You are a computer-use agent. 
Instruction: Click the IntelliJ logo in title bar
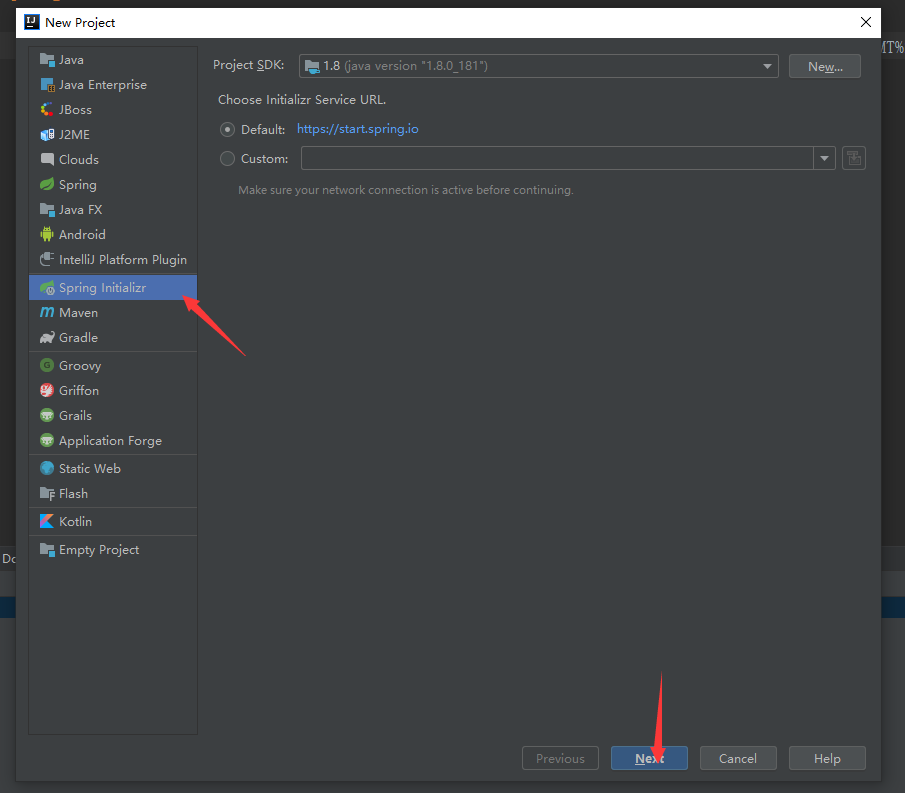[31, 23]
